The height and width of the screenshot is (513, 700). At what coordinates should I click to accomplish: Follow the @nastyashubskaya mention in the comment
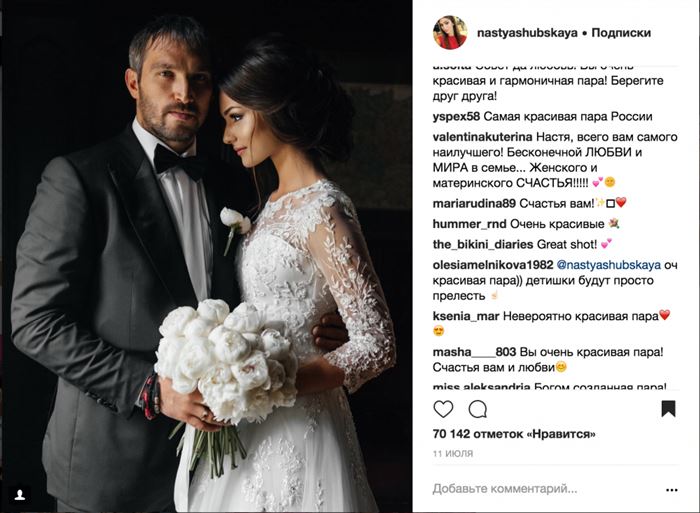click(x=609, y=265)
